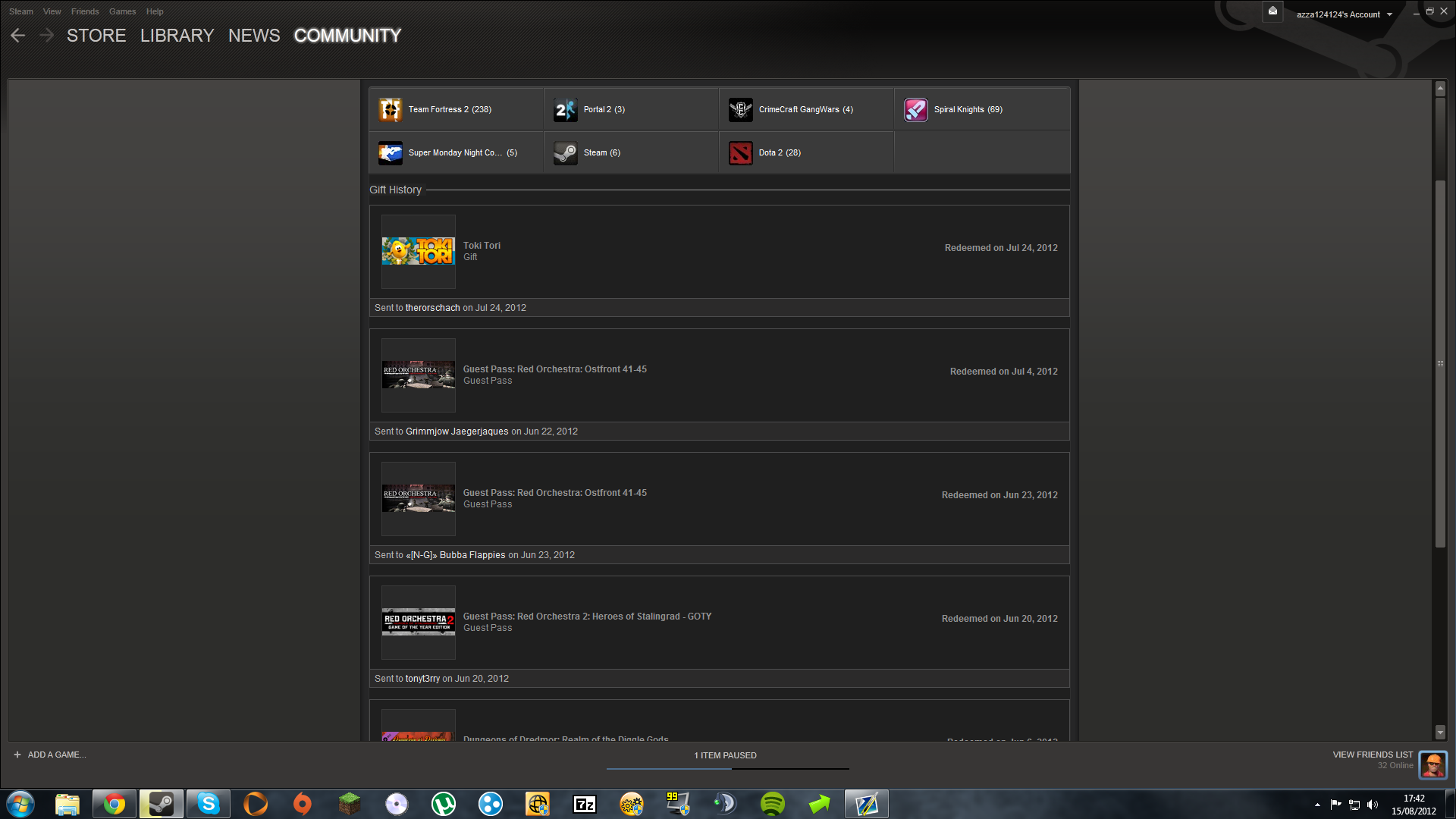This screenshot has width=1456, height=819.
Task: Open the Portal 2 inventory icon
Action: point(566,110)
